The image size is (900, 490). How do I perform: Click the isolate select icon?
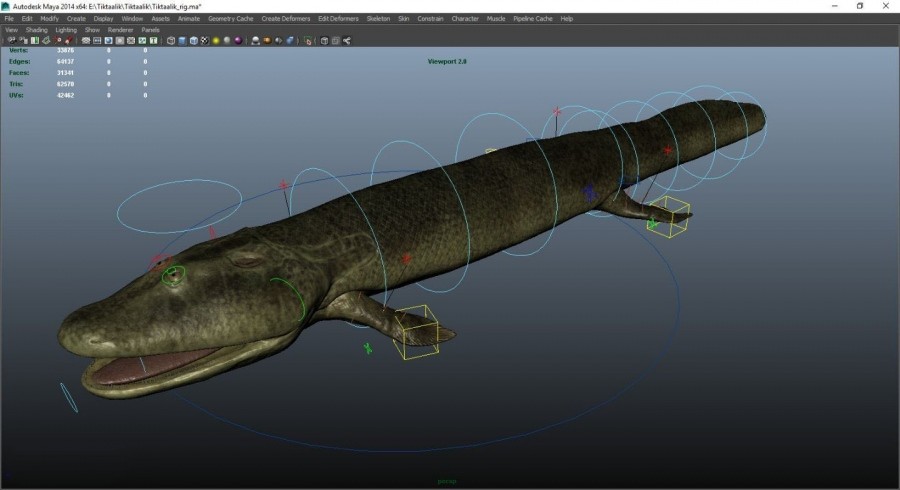[308, 41]
